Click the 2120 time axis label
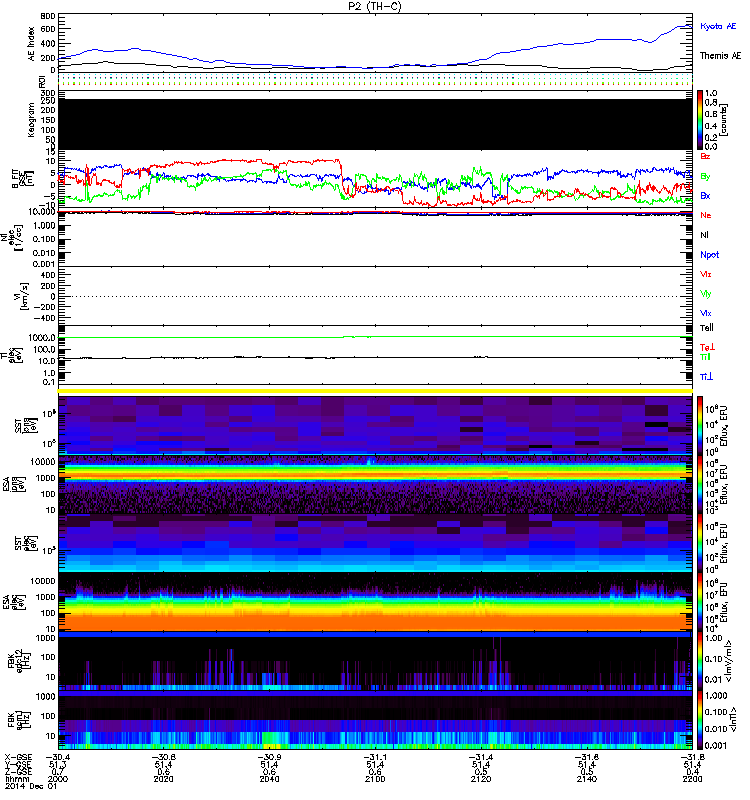750x800 pixels. [481, 779]
